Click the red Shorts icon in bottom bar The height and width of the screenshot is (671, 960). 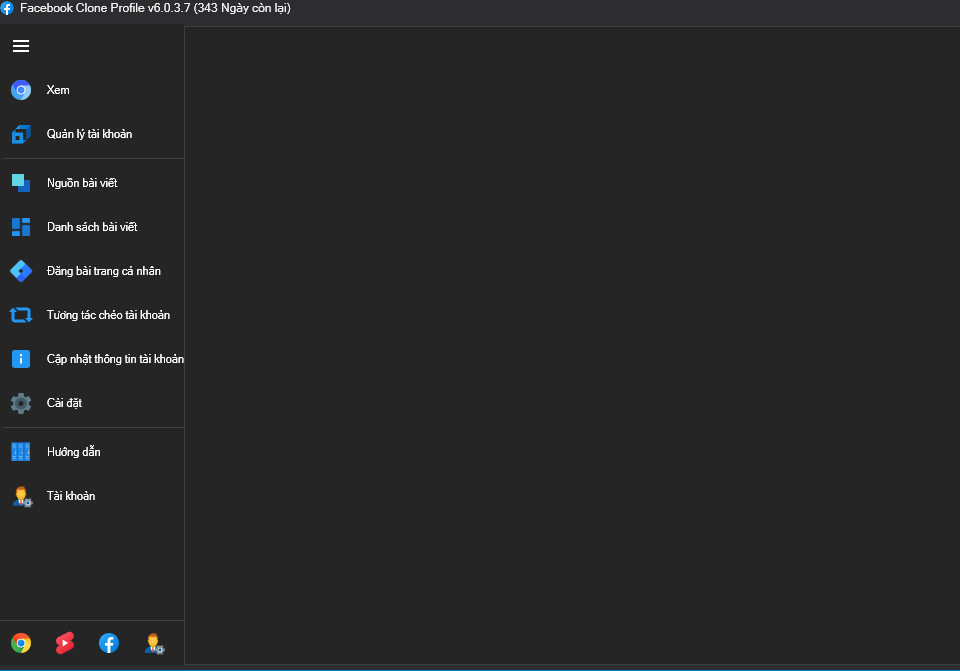click(x=65, y=643)
